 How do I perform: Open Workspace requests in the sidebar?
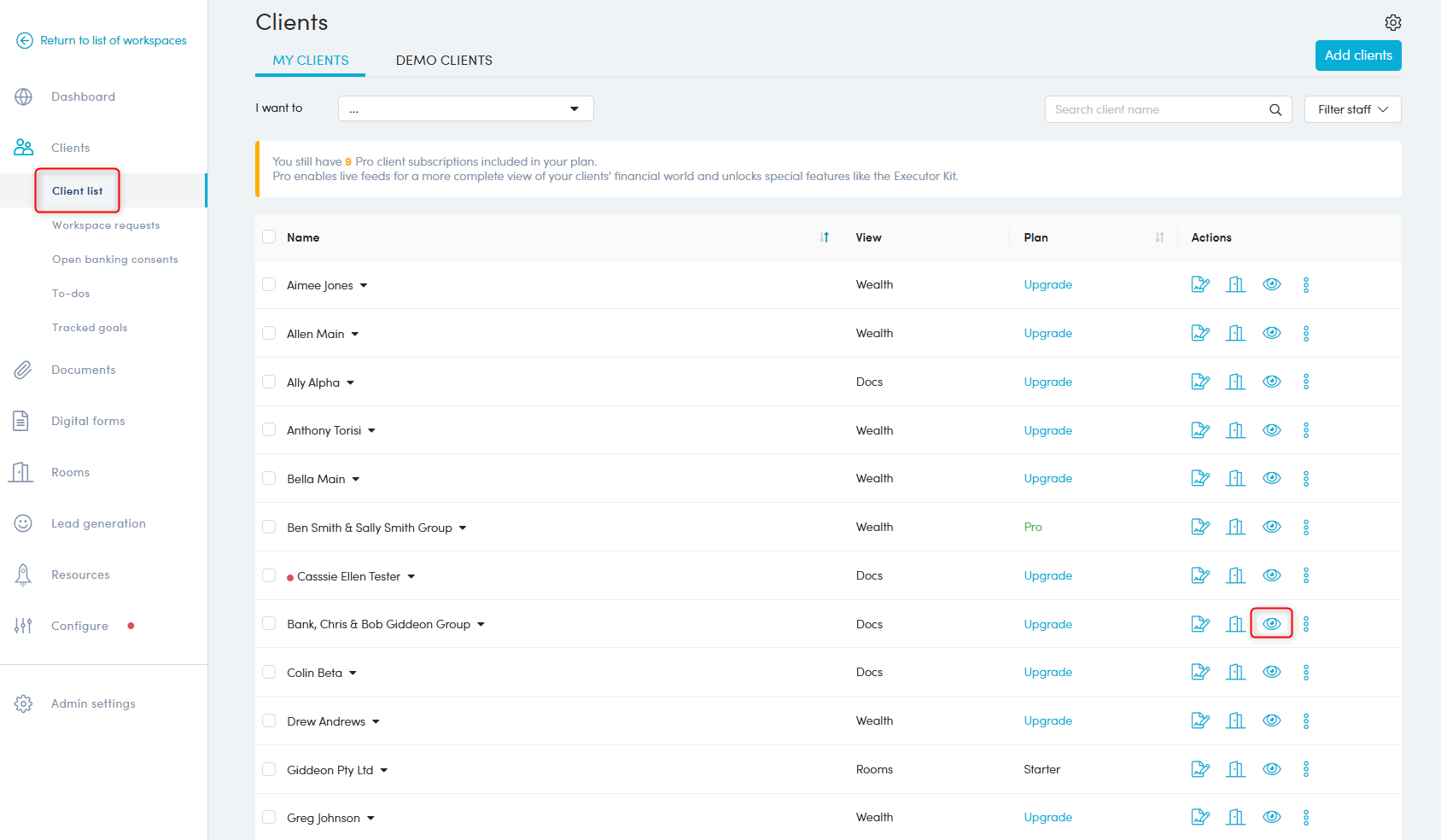[x=106, y=225]
